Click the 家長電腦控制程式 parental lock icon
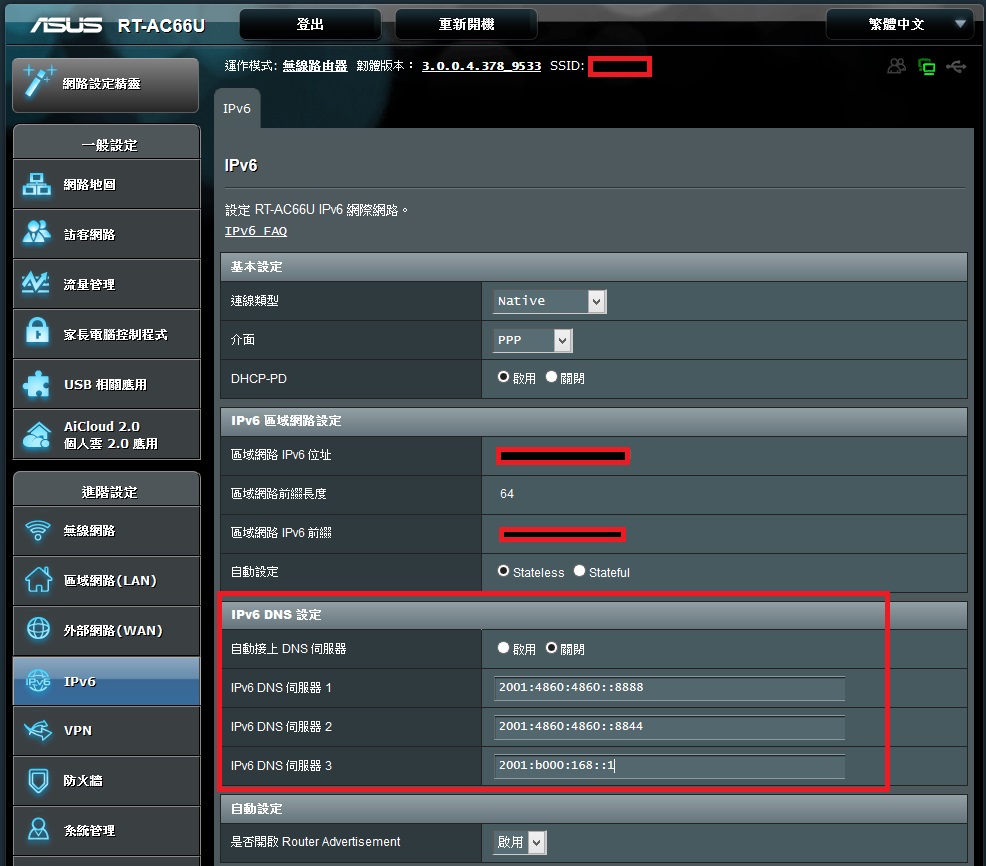986x866 pixels. pos(37,331)
